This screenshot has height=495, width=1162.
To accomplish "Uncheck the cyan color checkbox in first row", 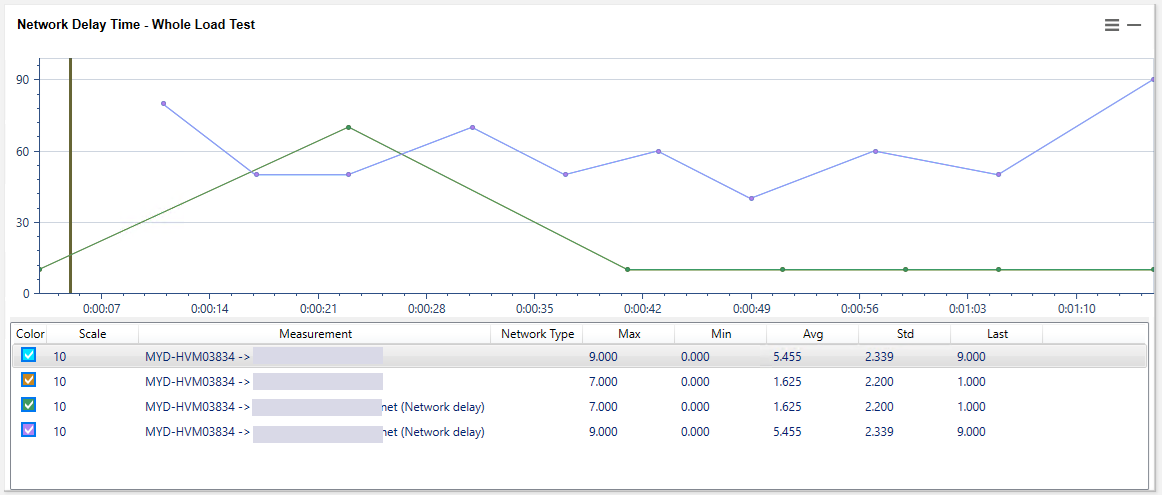I will pyautogui.click(x=29, y=355).
